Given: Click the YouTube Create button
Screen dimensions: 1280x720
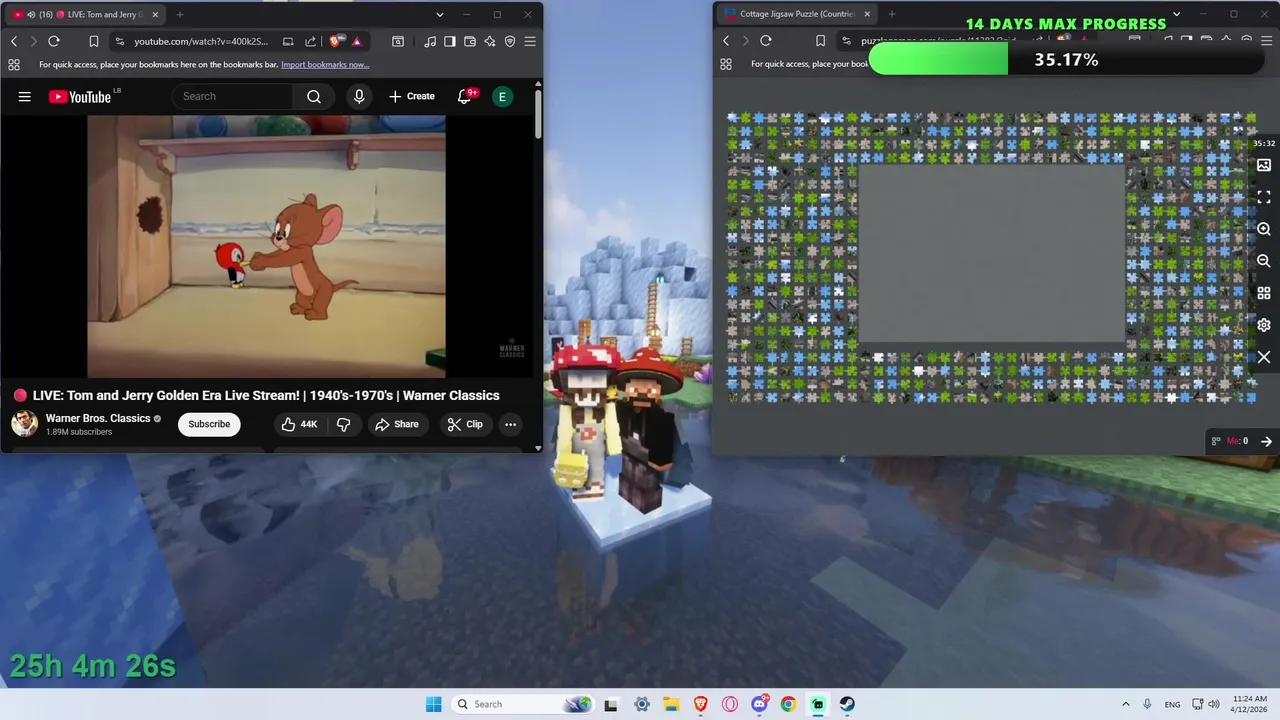Looking at the screenshot, I should (x=412, y=97).
